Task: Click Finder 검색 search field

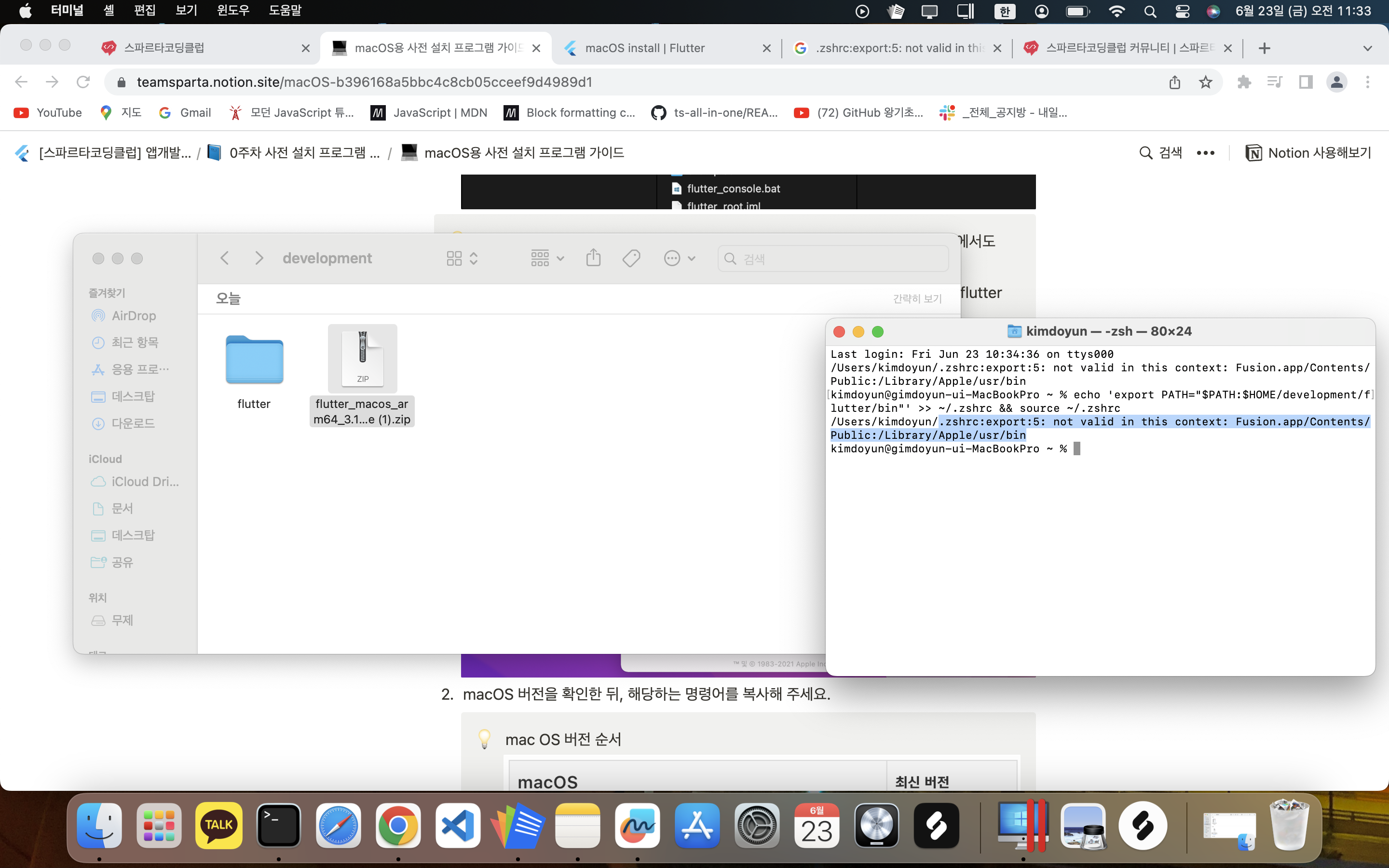Action: pos(833,258)
